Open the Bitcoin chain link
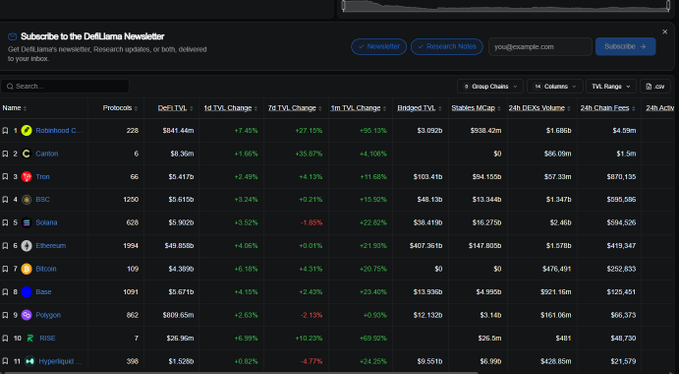 tap(46, 269)
